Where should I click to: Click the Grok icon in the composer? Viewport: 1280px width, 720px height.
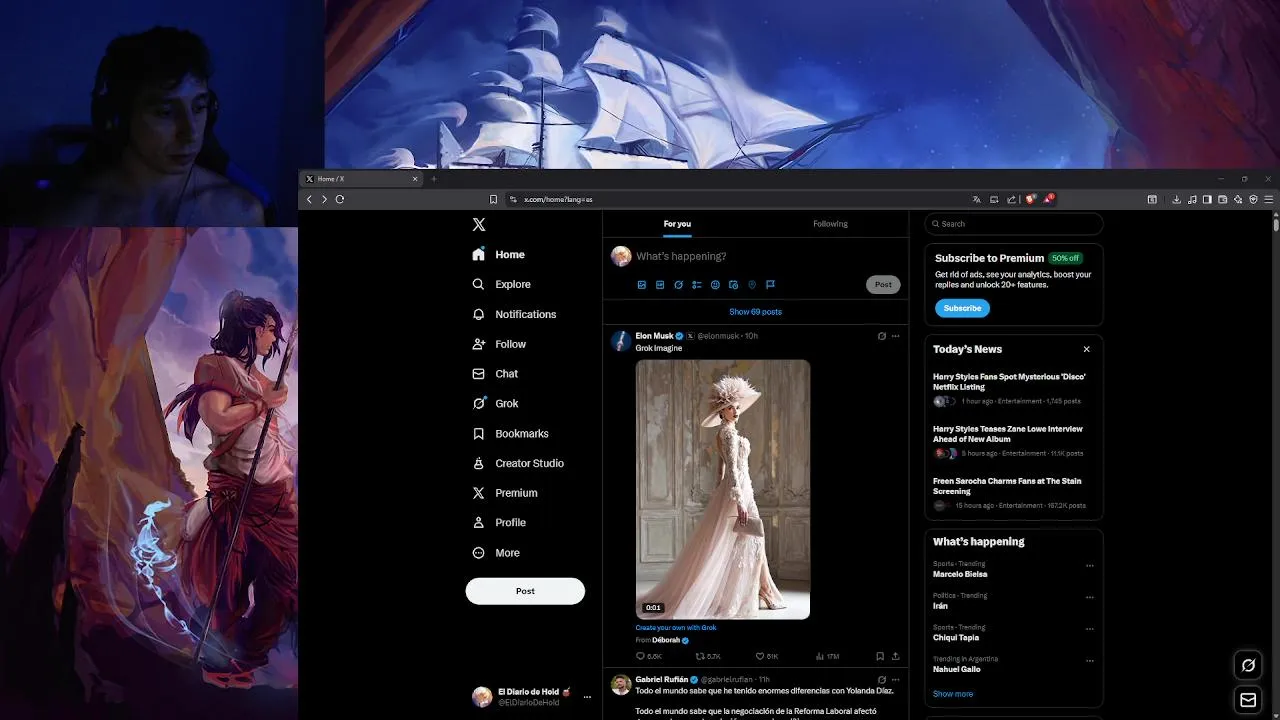pos(678,285)
